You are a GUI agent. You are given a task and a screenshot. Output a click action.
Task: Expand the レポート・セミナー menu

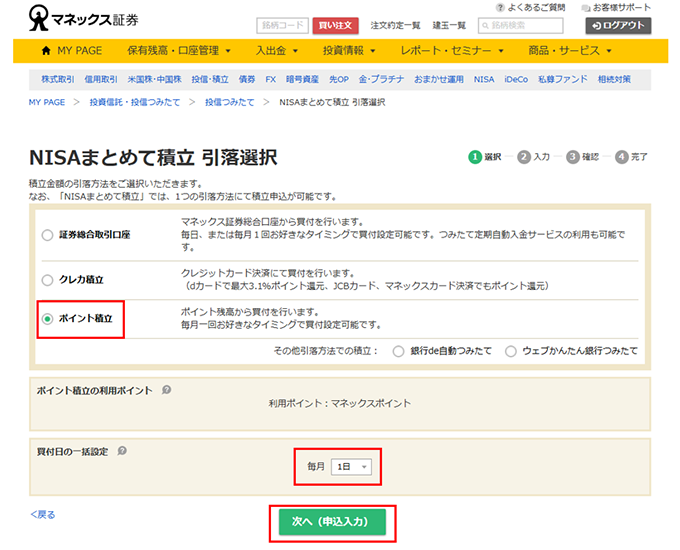[451, 51]
